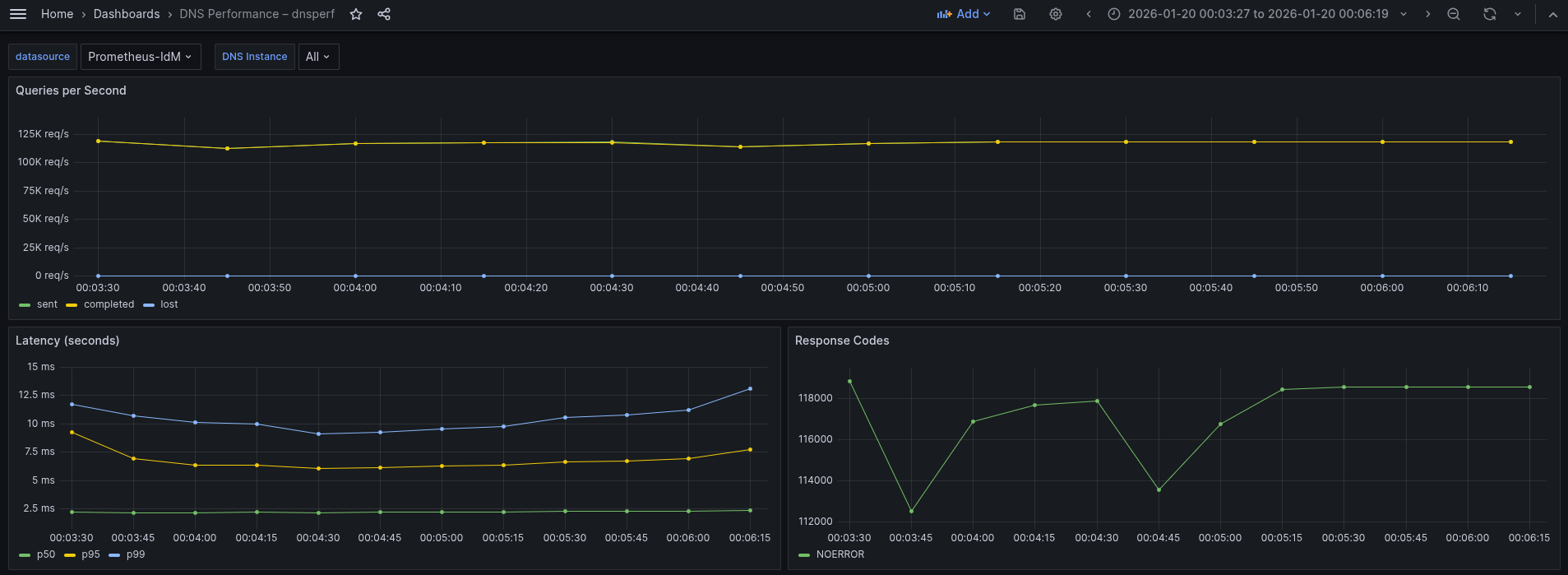This screenshot has width=1568, height=575.
Task: Click the completed legend color swatch
Action: pos(72,305)
